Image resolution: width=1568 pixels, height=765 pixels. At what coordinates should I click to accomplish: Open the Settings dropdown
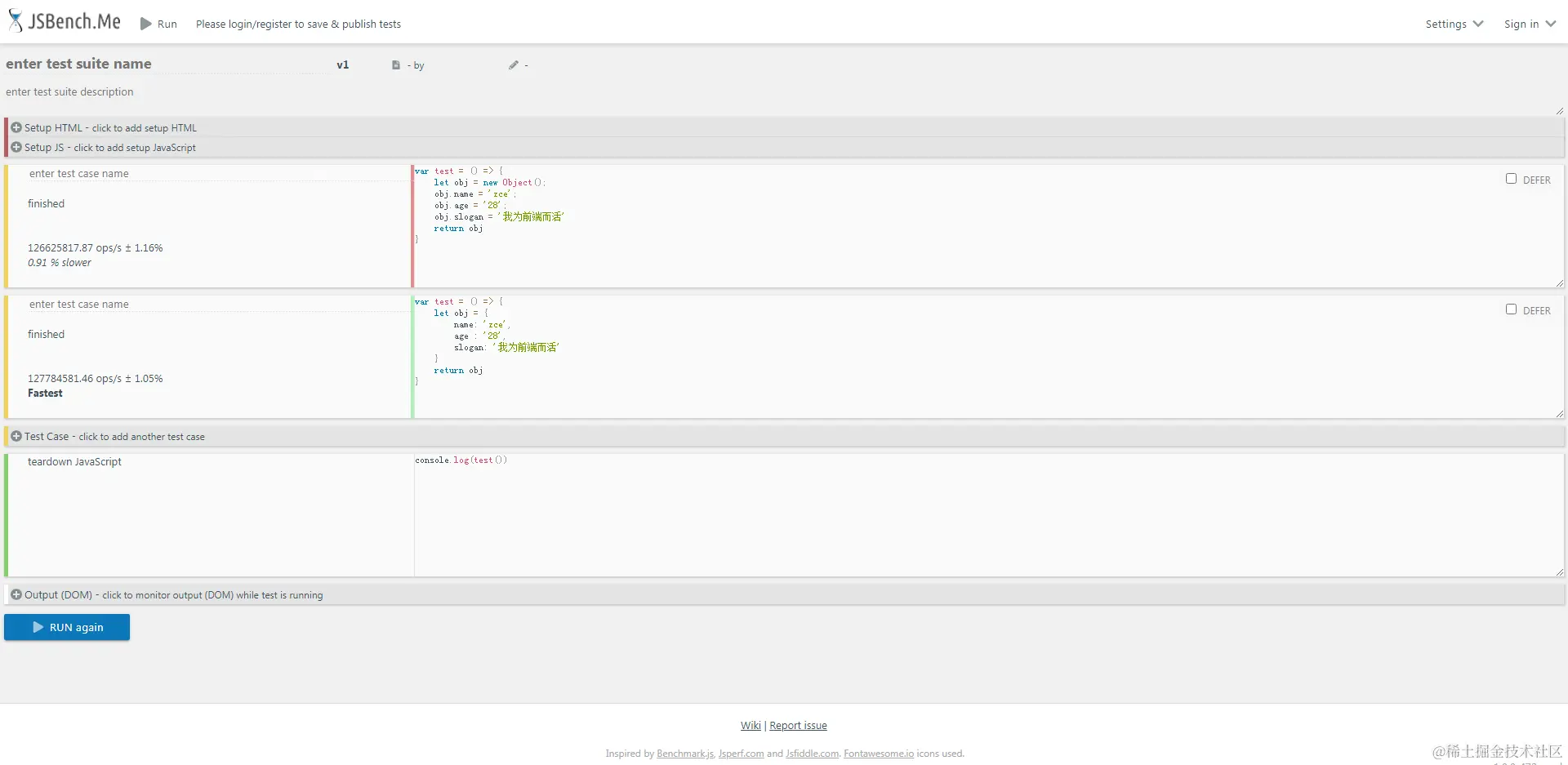point(1454,24)
